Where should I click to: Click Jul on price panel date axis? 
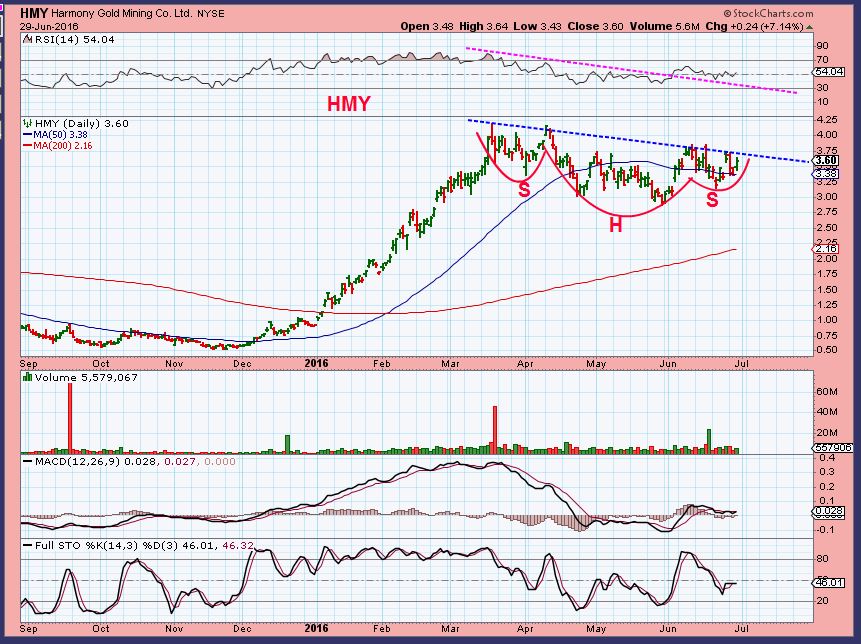pos(741,363)
